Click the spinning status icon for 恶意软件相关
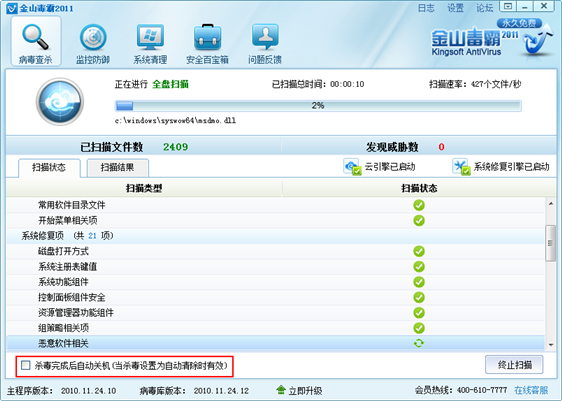 pyautogui.click(x=419, y=343)
